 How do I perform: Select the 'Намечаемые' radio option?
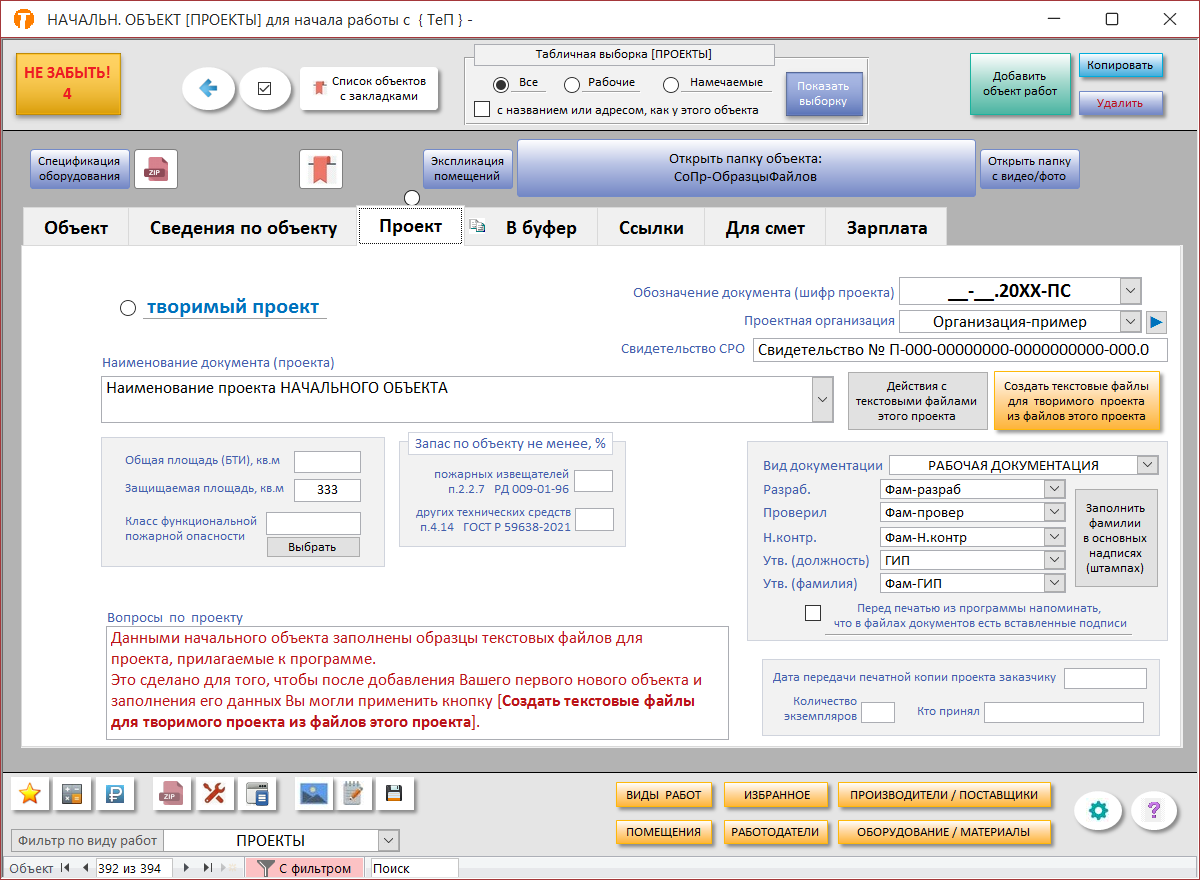[x=671, y=85]
